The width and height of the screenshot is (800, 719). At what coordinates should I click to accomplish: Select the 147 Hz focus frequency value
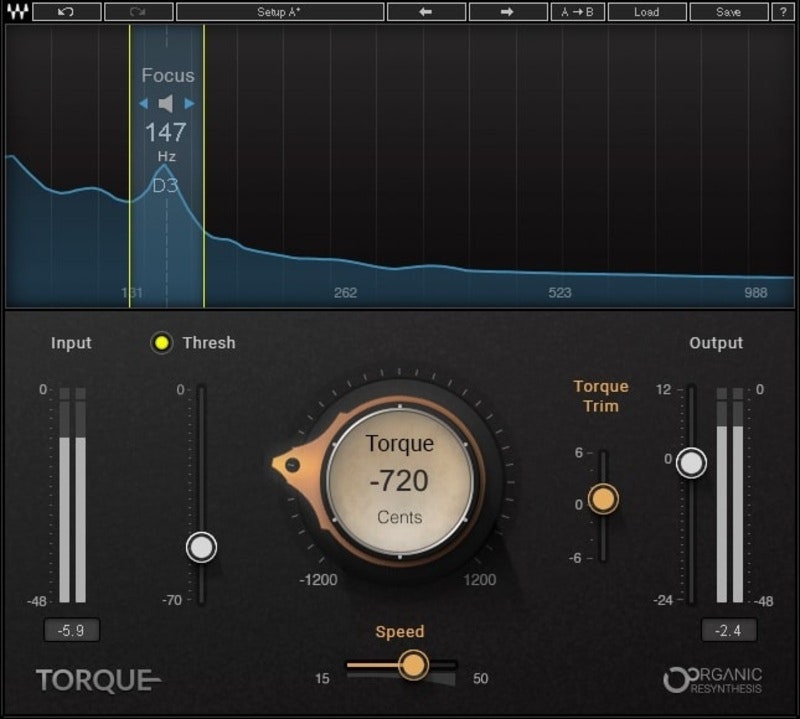point(166,132)
